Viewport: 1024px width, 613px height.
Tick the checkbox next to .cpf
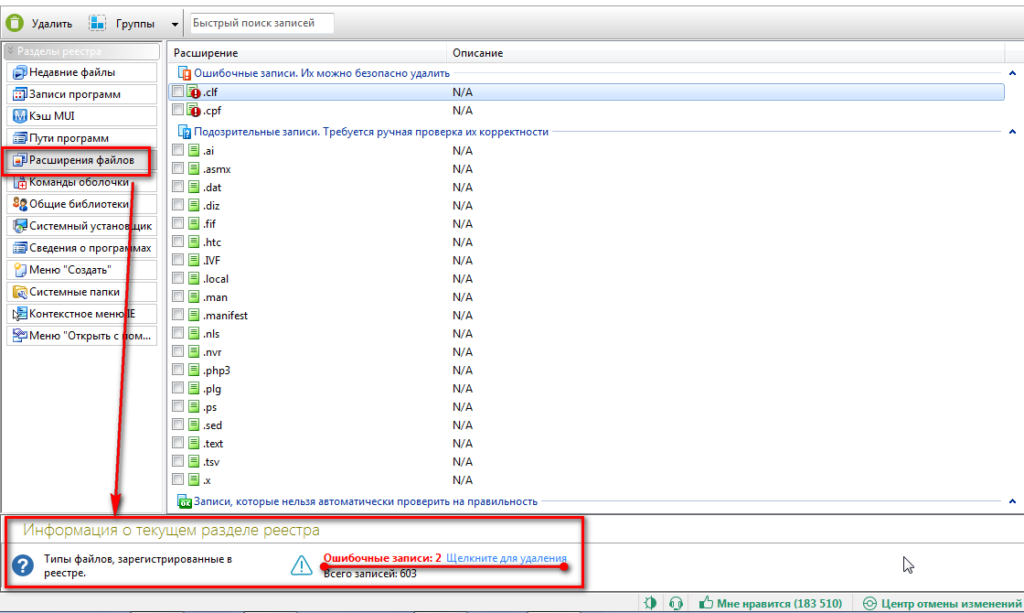(x=178, y=110)
